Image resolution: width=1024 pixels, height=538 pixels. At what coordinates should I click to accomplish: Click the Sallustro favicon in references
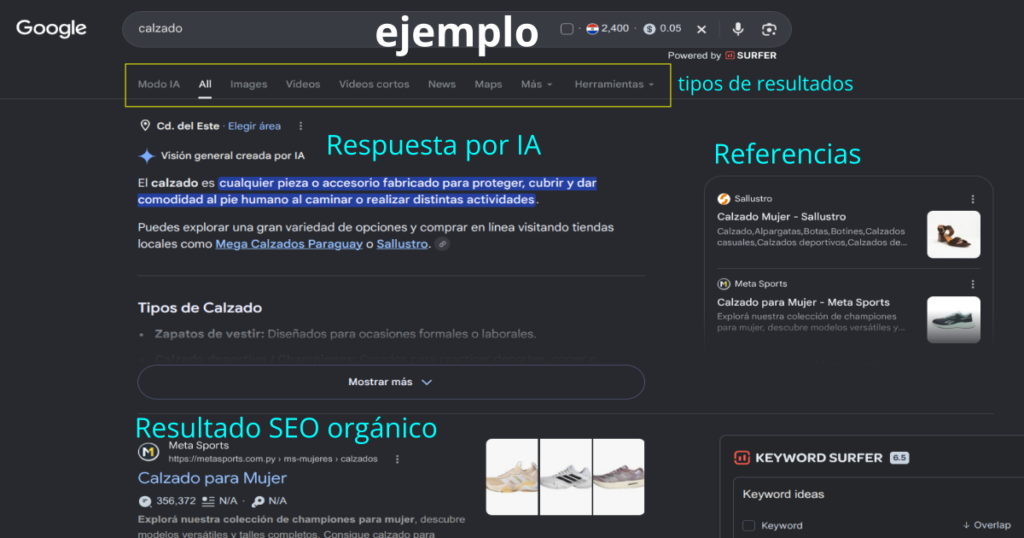pyautogui.click(x=724, y=199)
